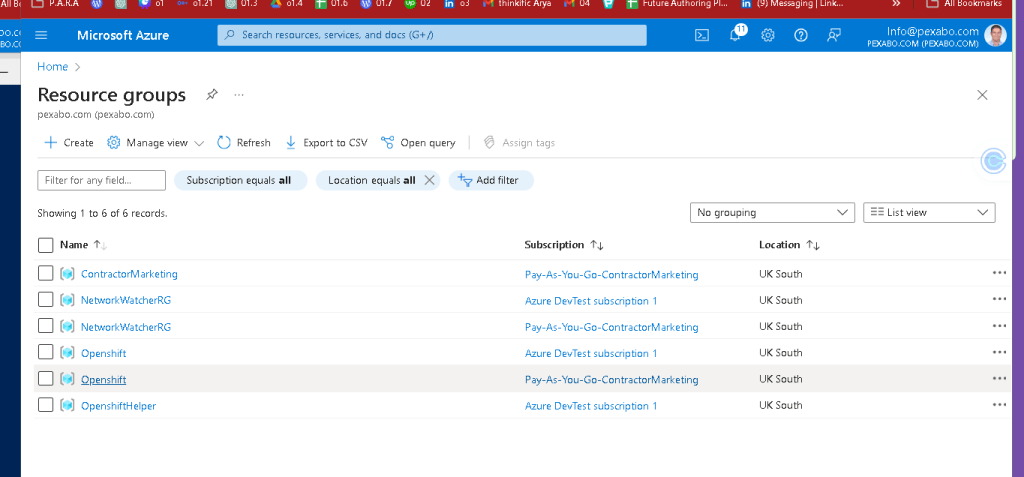Close the Resource groups blade
Image resolution: width=1024 pixels, height=477 pixels.
(982, 95)
